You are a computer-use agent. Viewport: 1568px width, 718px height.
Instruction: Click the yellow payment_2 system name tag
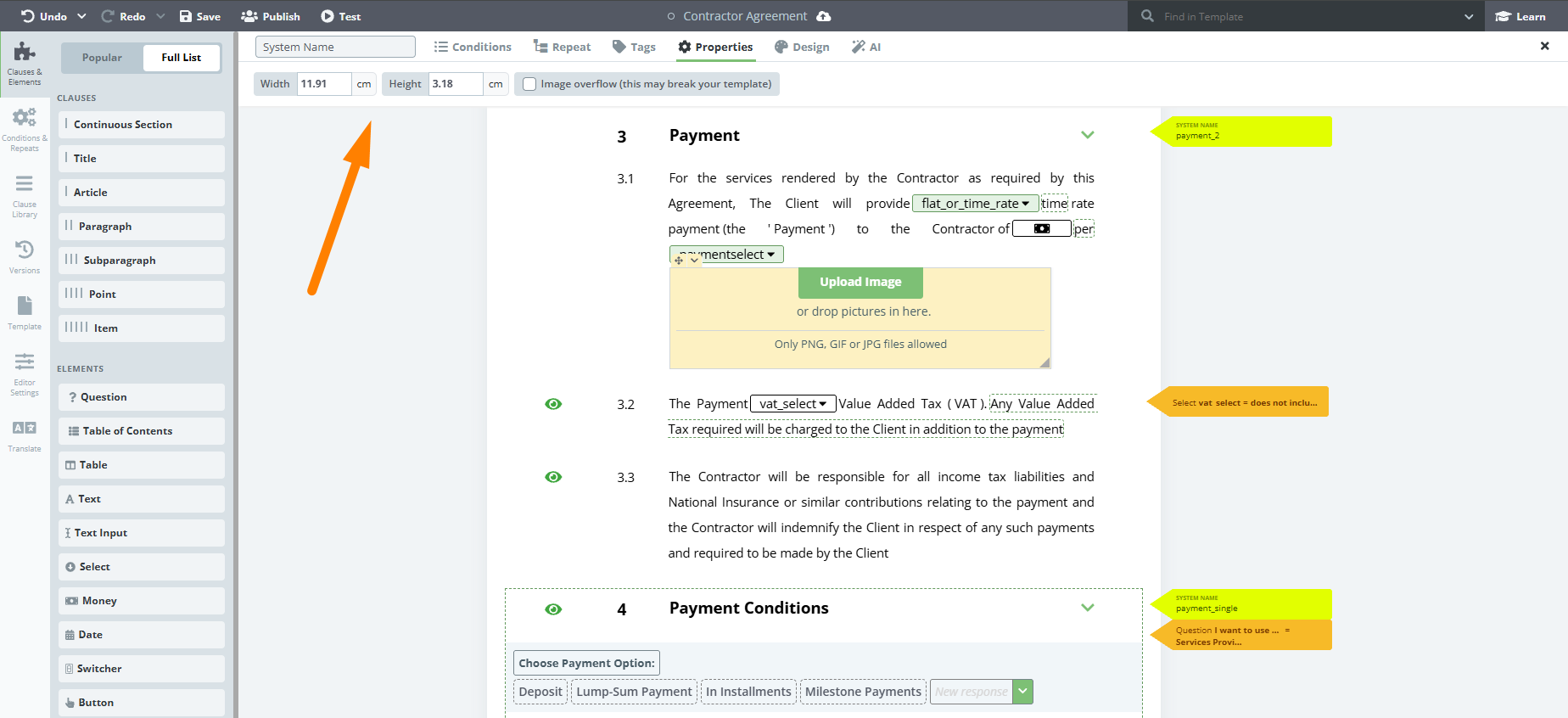click(x=1242, y=132)
